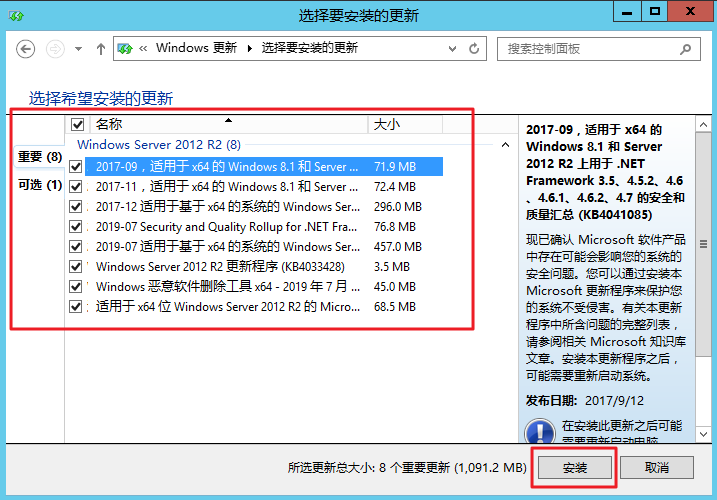Uncheck the 2017-11 update checkbox
This screenshot has height=500, width=717.
pos(75,187)
